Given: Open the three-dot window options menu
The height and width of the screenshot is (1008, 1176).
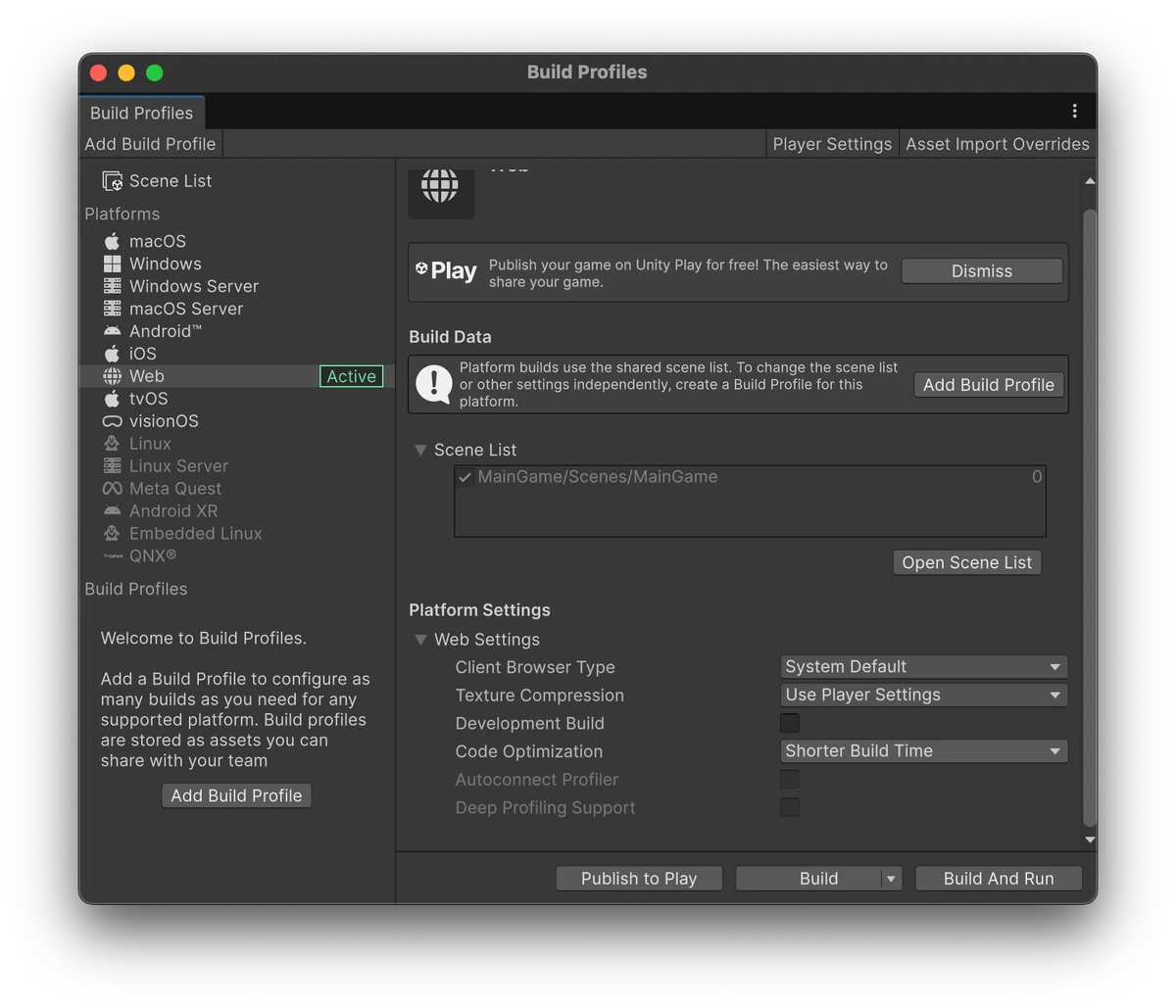Looking at the screenshot, I should [1075, 112].
